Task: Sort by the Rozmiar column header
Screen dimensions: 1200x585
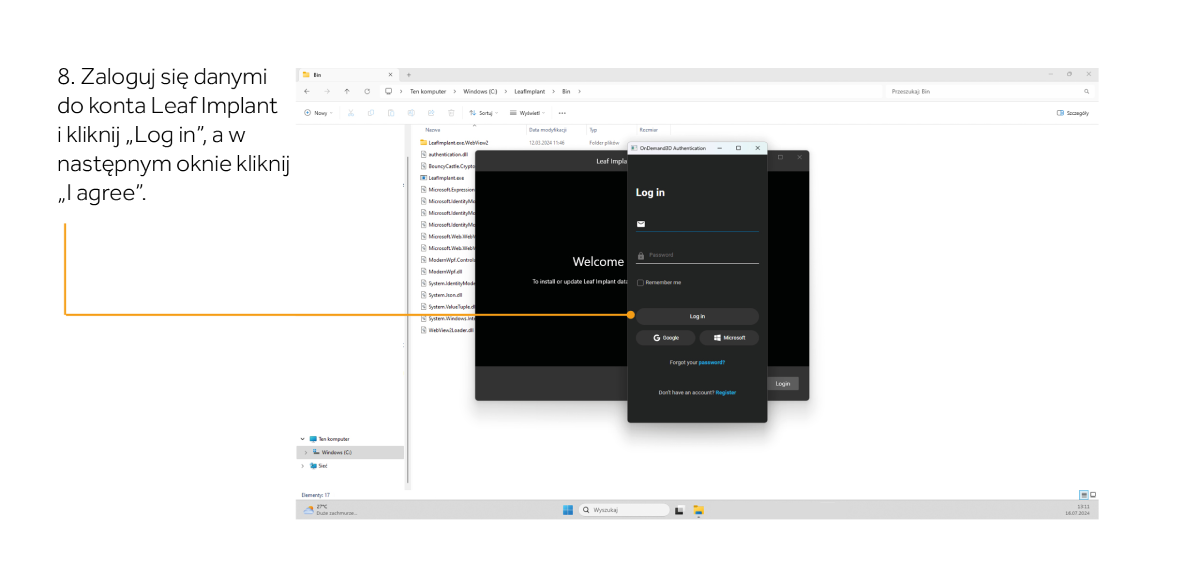Action: [648, 130]
